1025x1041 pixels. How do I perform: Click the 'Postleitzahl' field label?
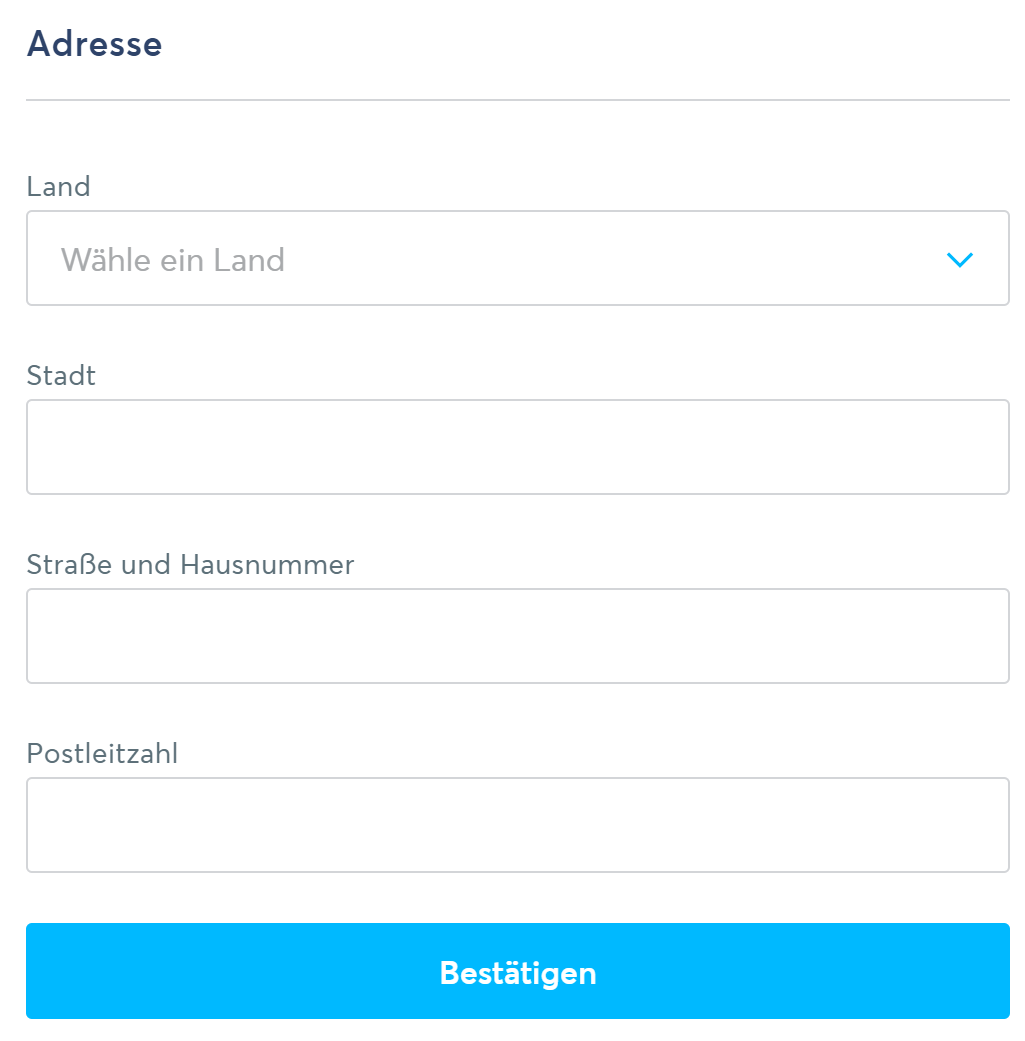(x=102, y=753)
